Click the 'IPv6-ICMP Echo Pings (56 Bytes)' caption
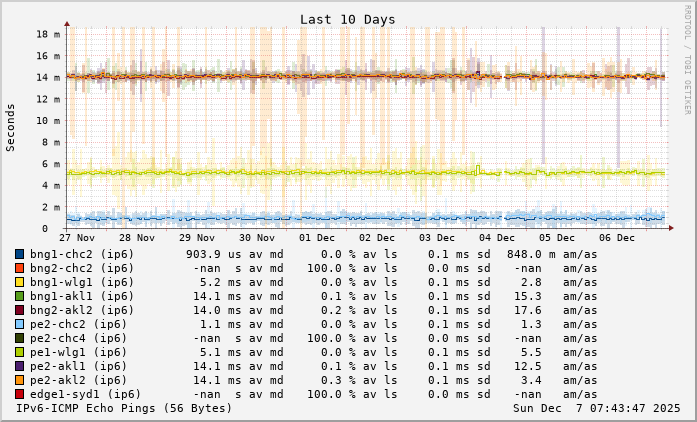The width and height of the screenshot is (697, 422). pos(124,408)
